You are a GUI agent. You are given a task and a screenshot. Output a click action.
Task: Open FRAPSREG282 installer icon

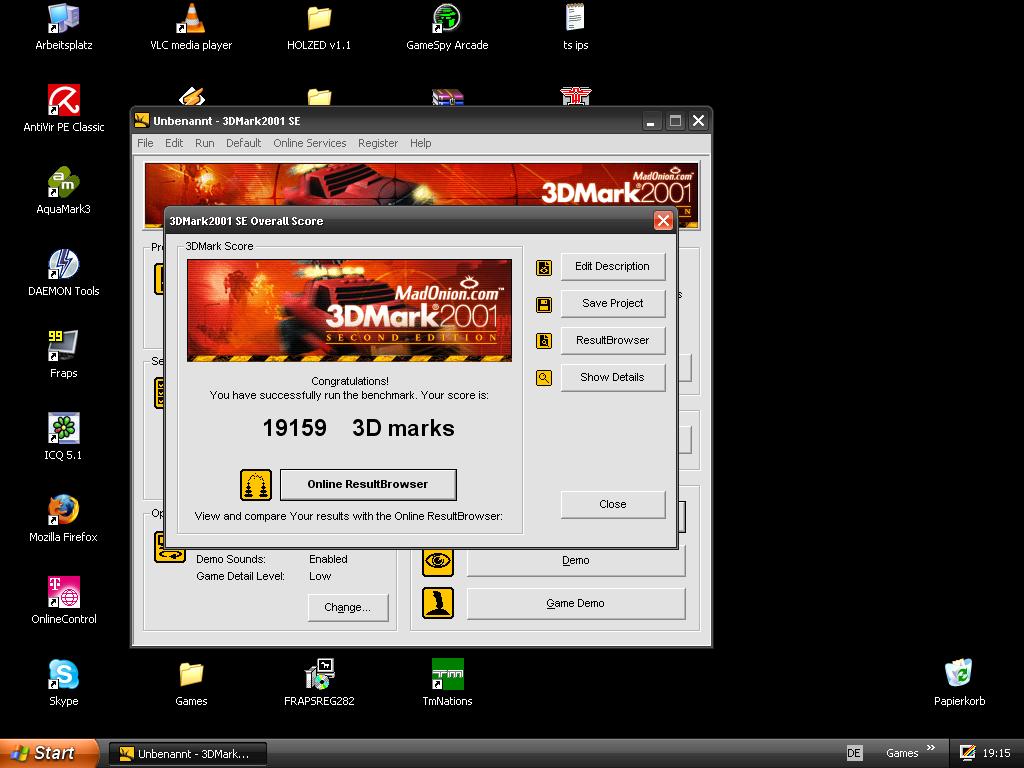pos(319,682)
